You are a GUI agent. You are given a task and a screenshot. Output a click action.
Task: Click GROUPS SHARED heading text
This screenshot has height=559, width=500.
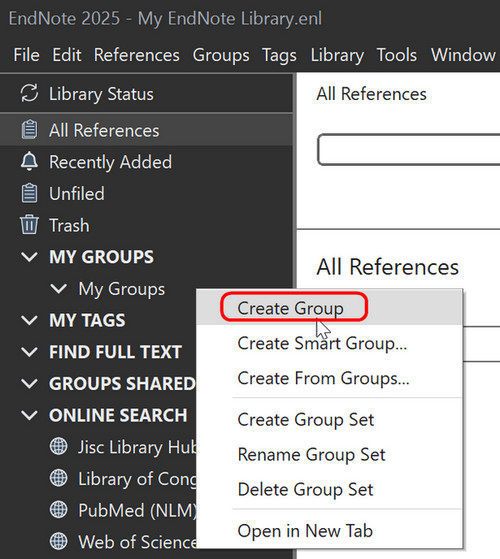[x=122, y=384]
